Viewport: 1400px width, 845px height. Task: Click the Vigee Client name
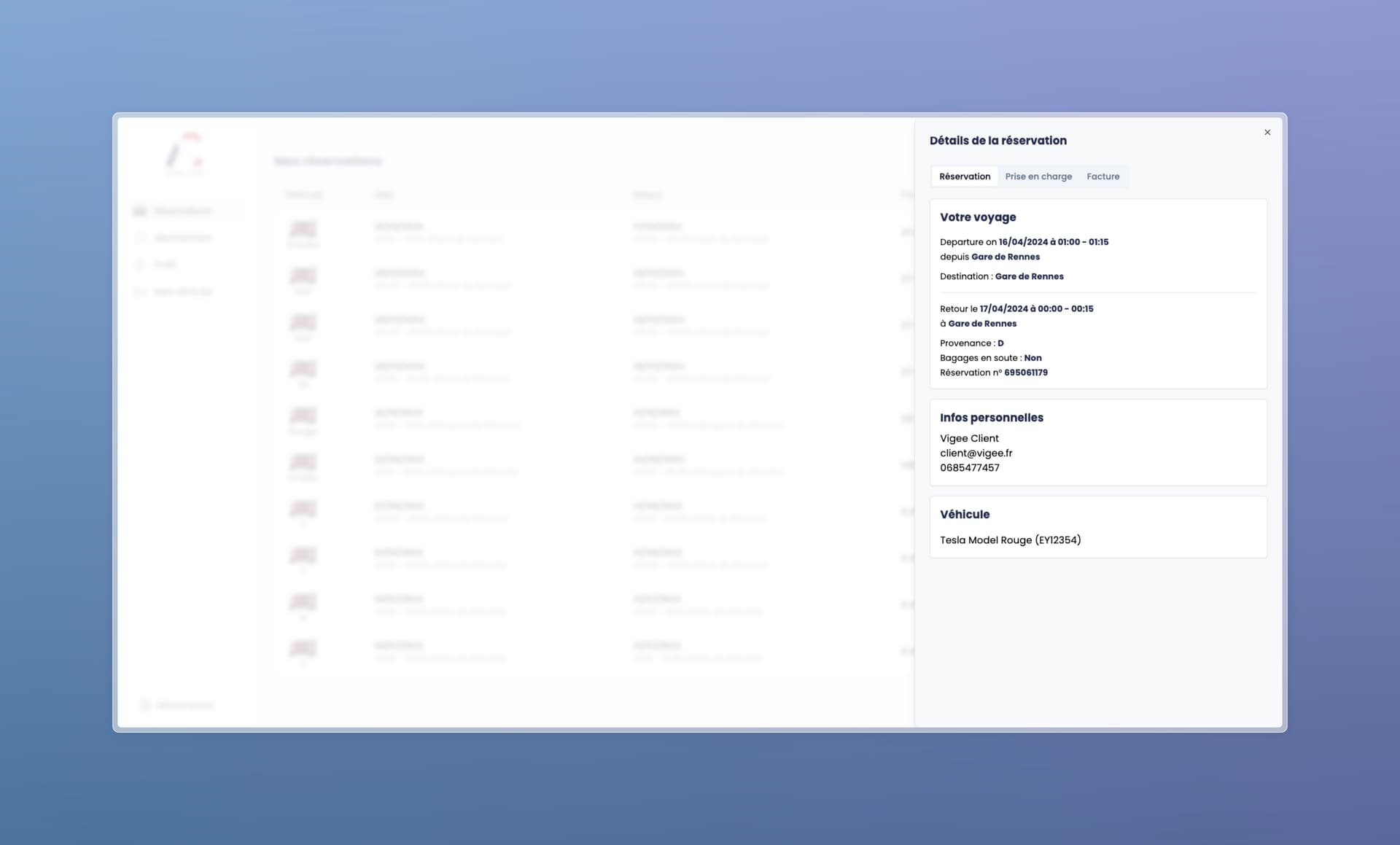click(969, 438)
